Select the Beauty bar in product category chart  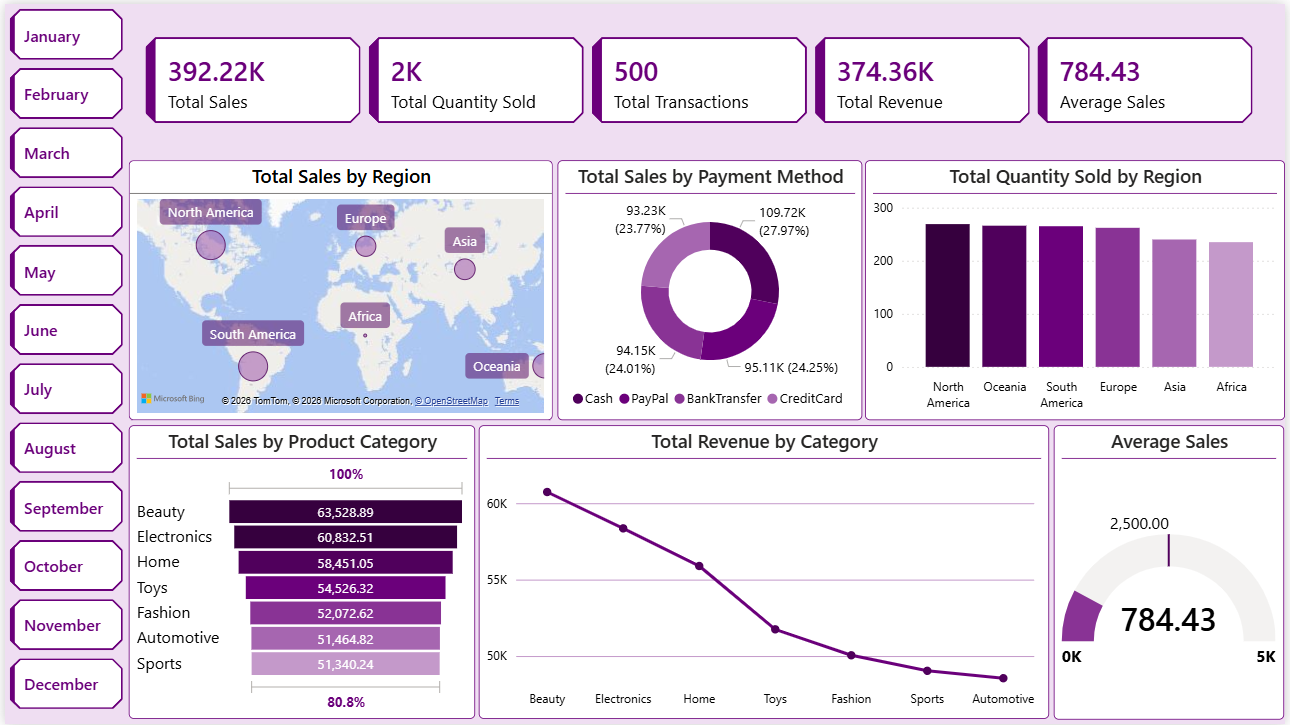346,511
